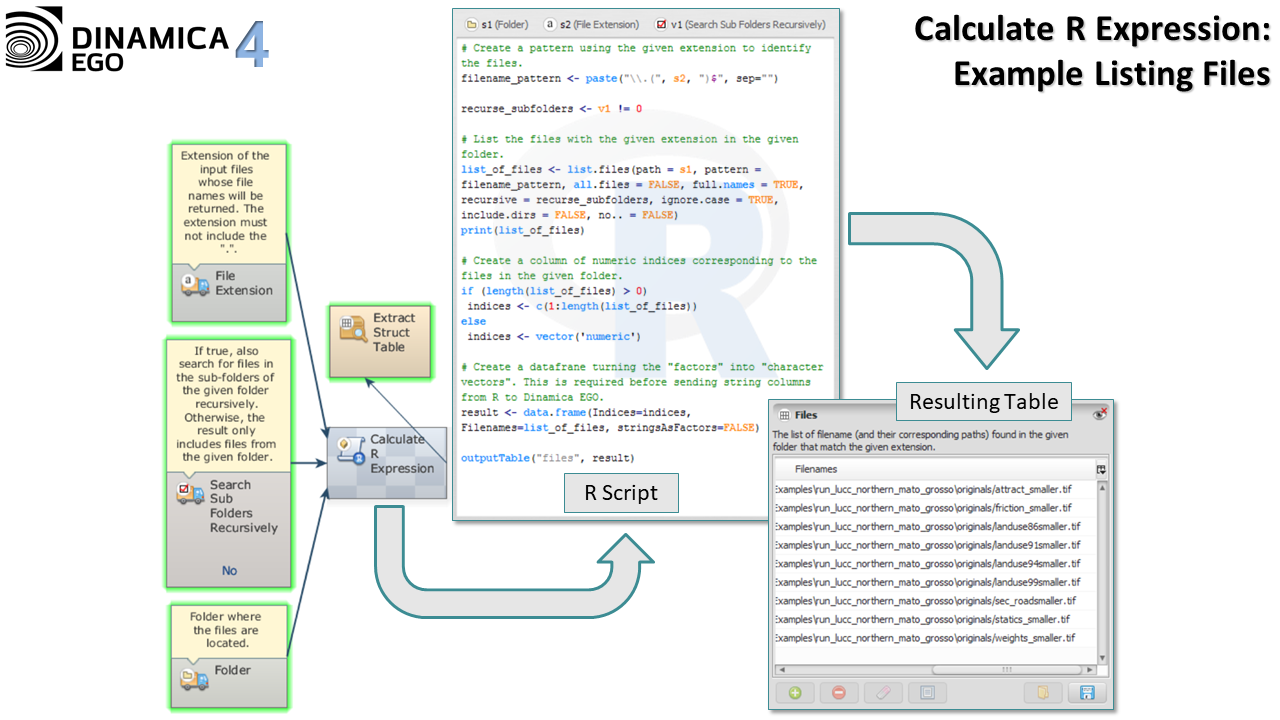Screen dimensions: 1280x720
Task: Select the s1 (Folder) tab
Action: coord(497,24)
